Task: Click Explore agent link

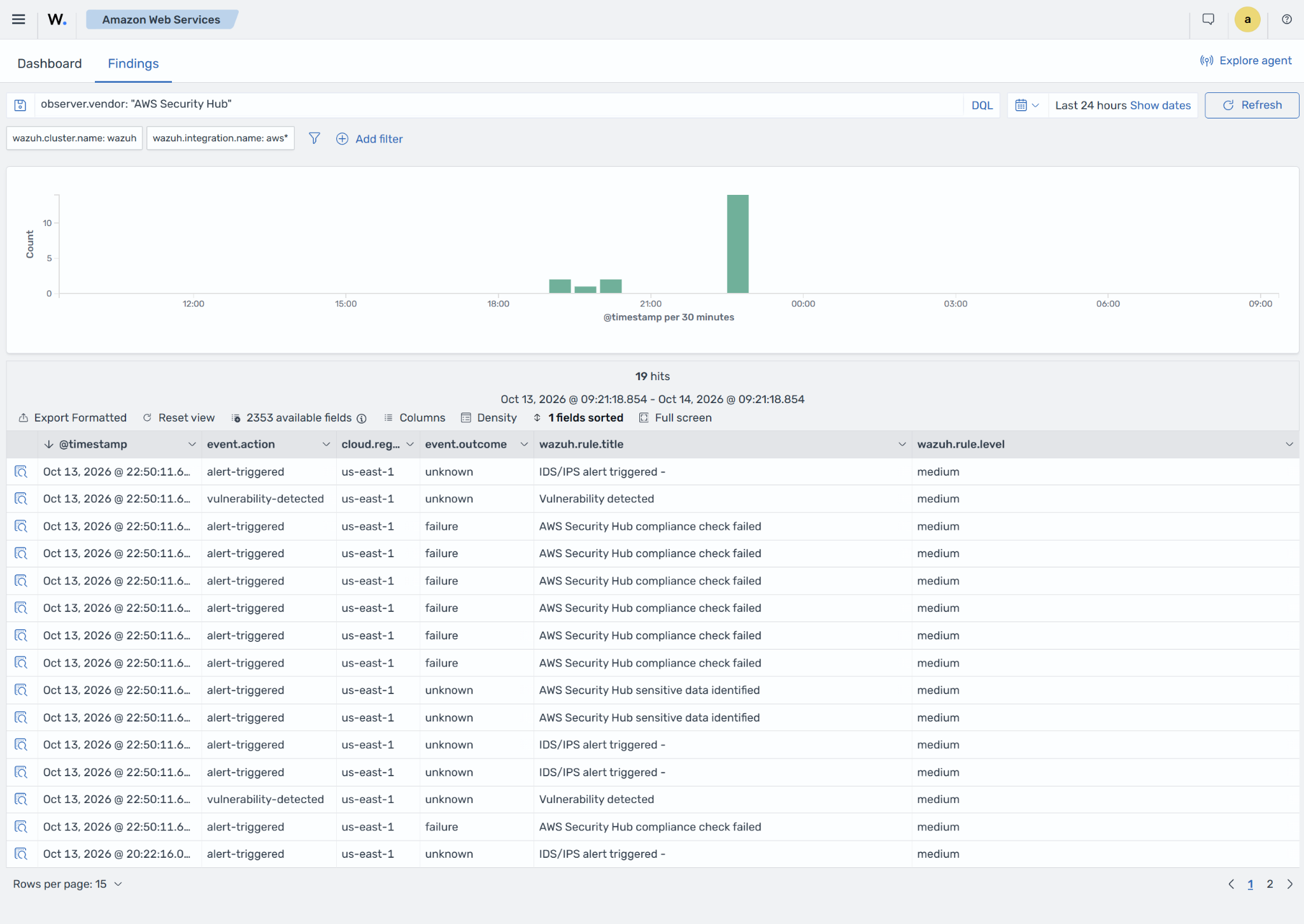Action: (x=1246, y=60)
